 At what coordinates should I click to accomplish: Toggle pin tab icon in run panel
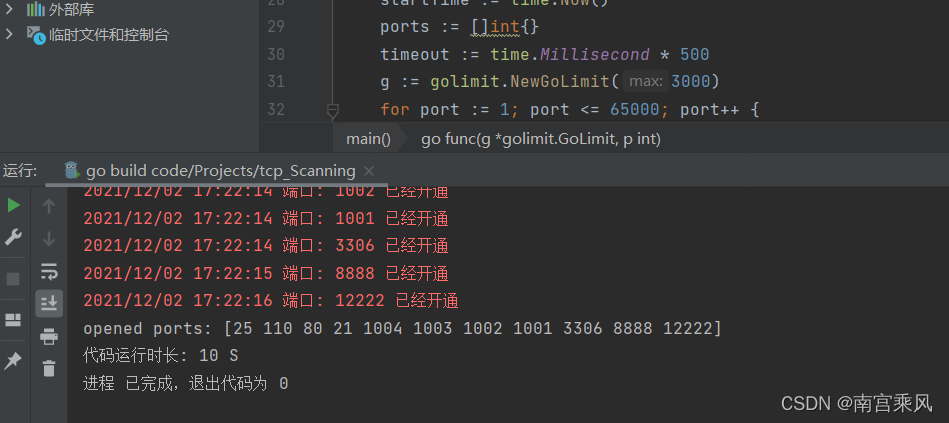click(x=13, y=361)
